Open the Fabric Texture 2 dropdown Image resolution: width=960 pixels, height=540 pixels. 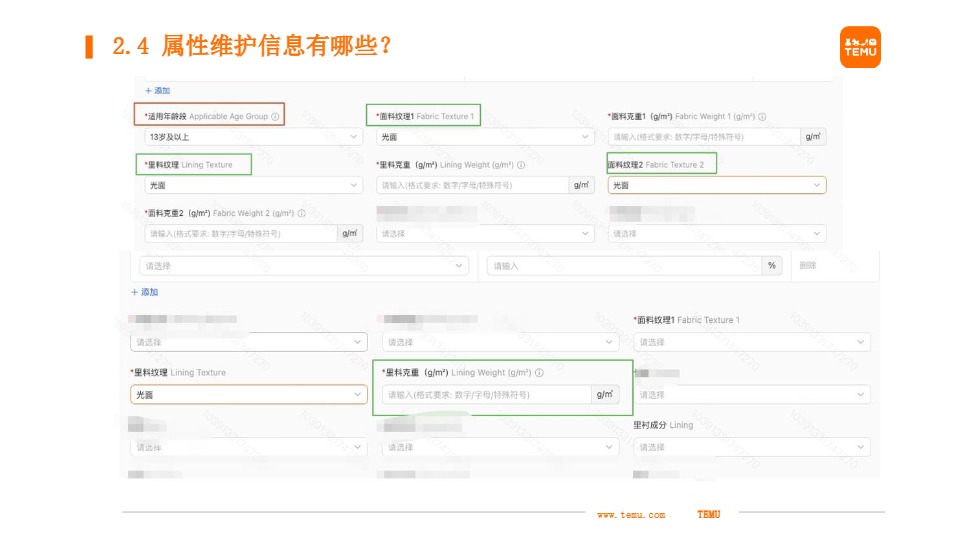716,185
